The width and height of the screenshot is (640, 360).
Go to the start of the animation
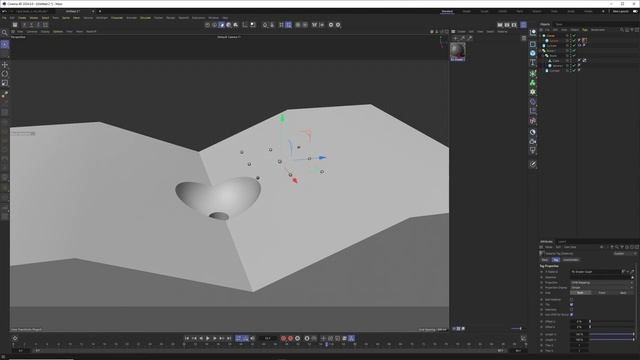pyautogui.click(x=187, y=338)
